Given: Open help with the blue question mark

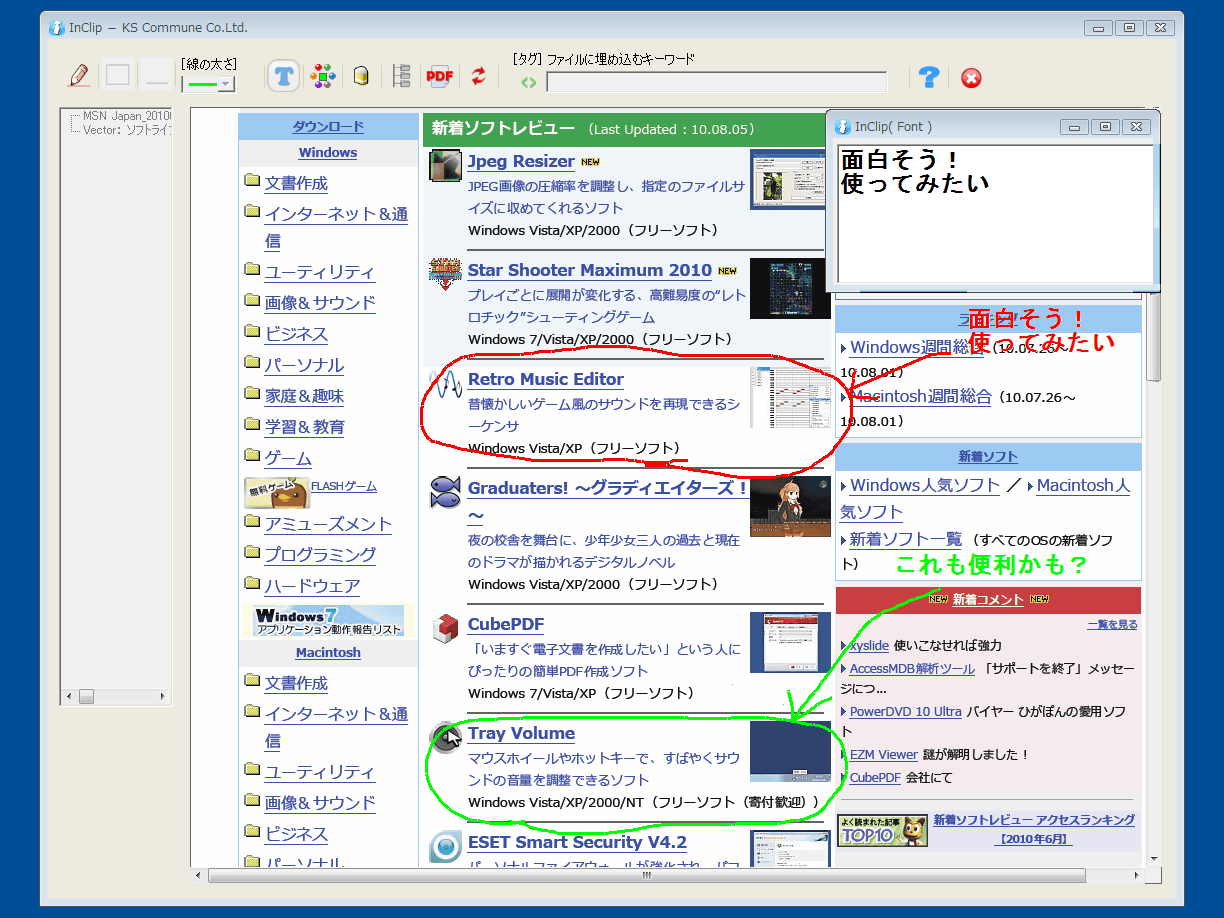Looking at the screenshot, I should point(929,77).
